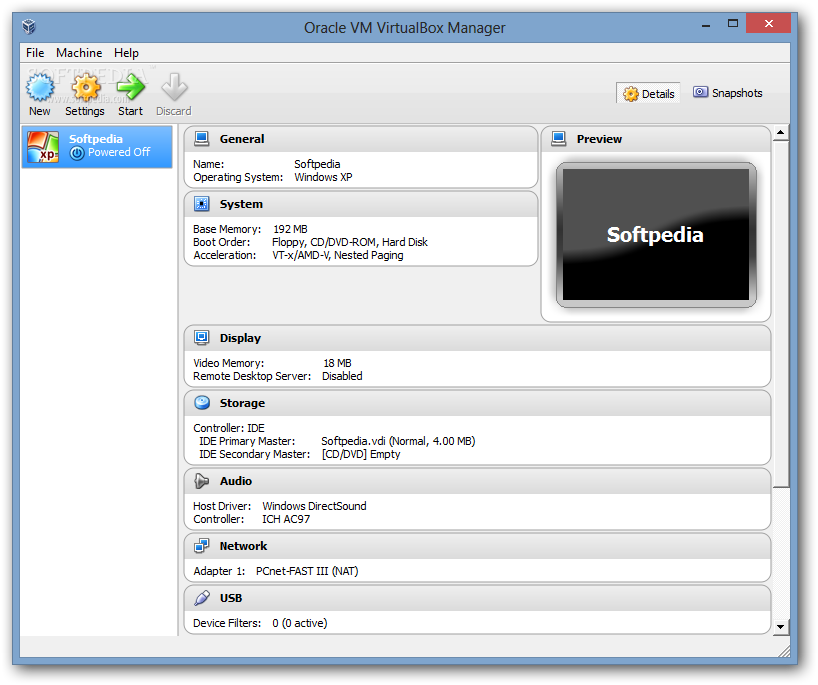The image size is (818, 685).
Task: Click the Video Memory value 18 MB
Action: point(337,363)
